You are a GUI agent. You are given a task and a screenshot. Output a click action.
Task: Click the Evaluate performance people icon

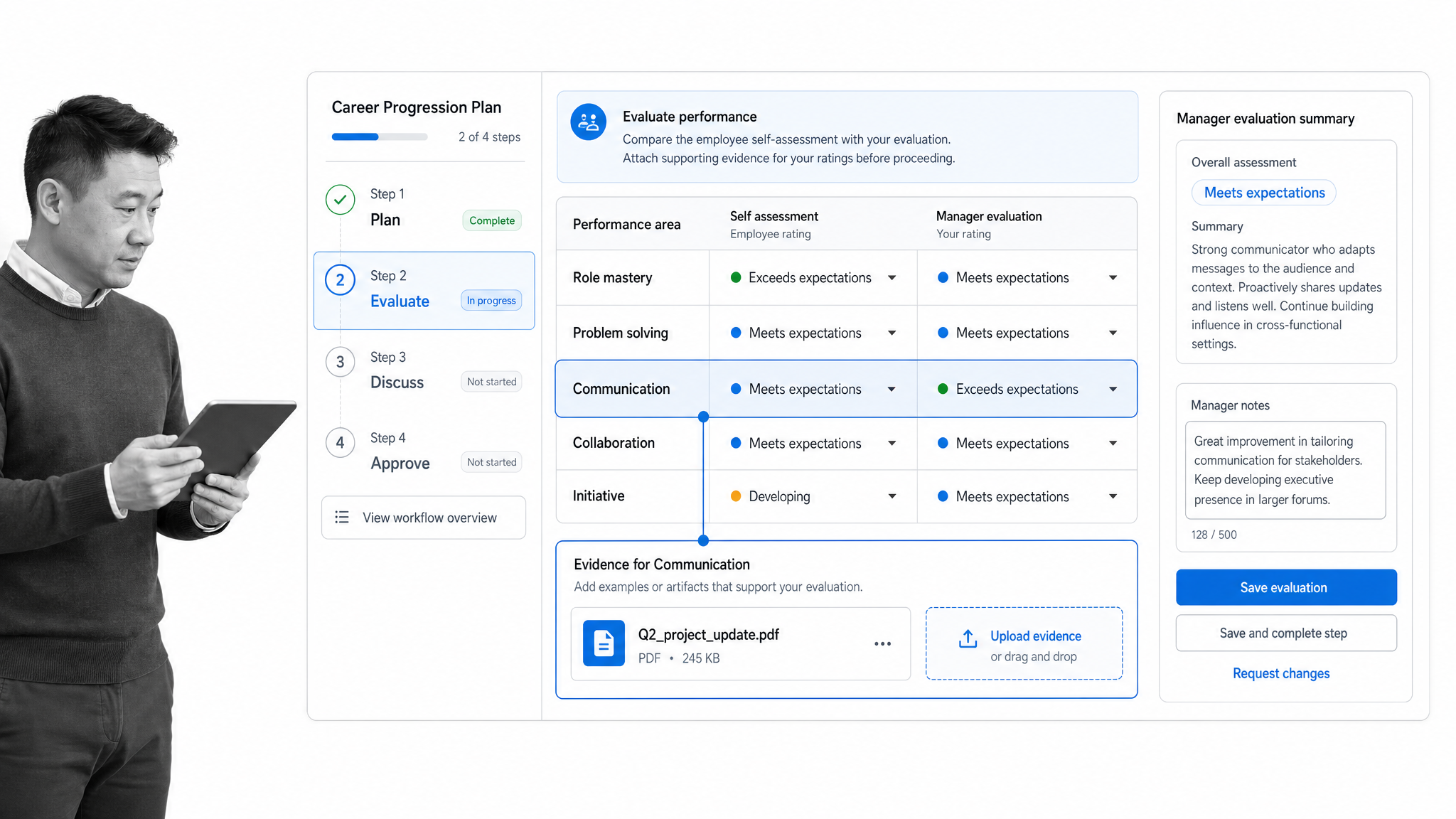pyautogui.click(x=588, y=122)
